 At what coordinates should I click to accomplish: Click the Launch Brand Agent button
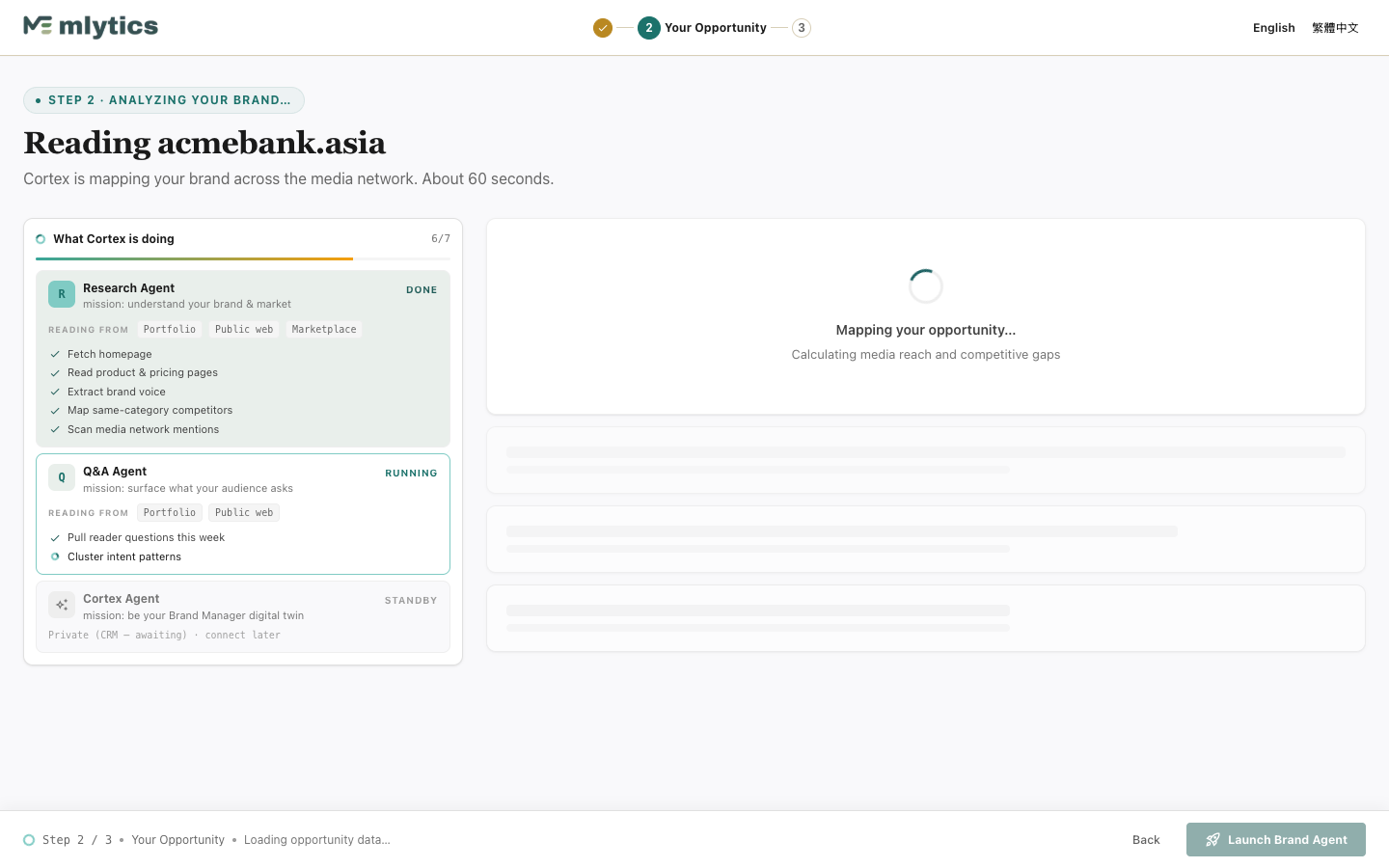[1276, 839]
